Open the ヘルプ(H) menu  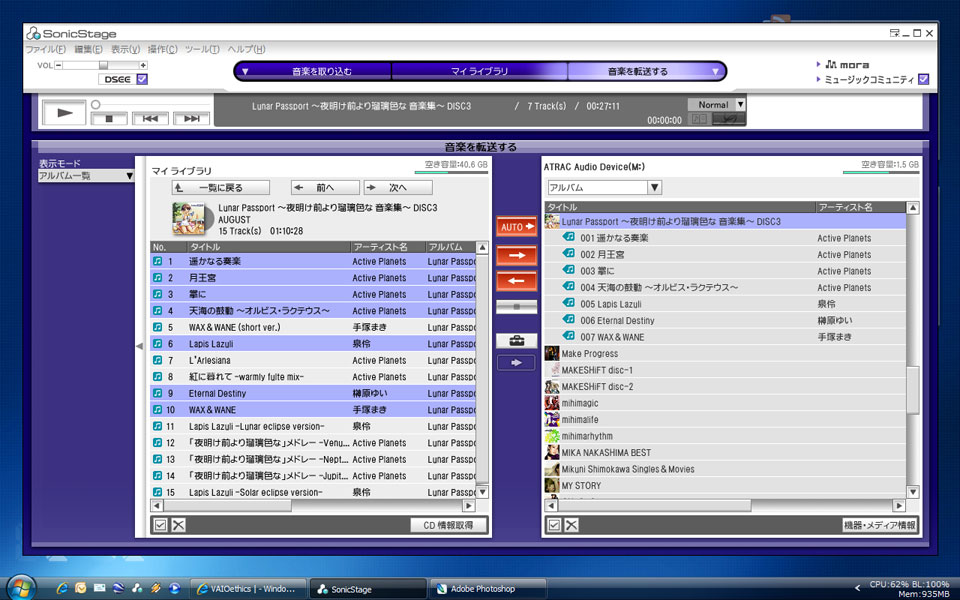pyautogui.click(x=246, y=50)
